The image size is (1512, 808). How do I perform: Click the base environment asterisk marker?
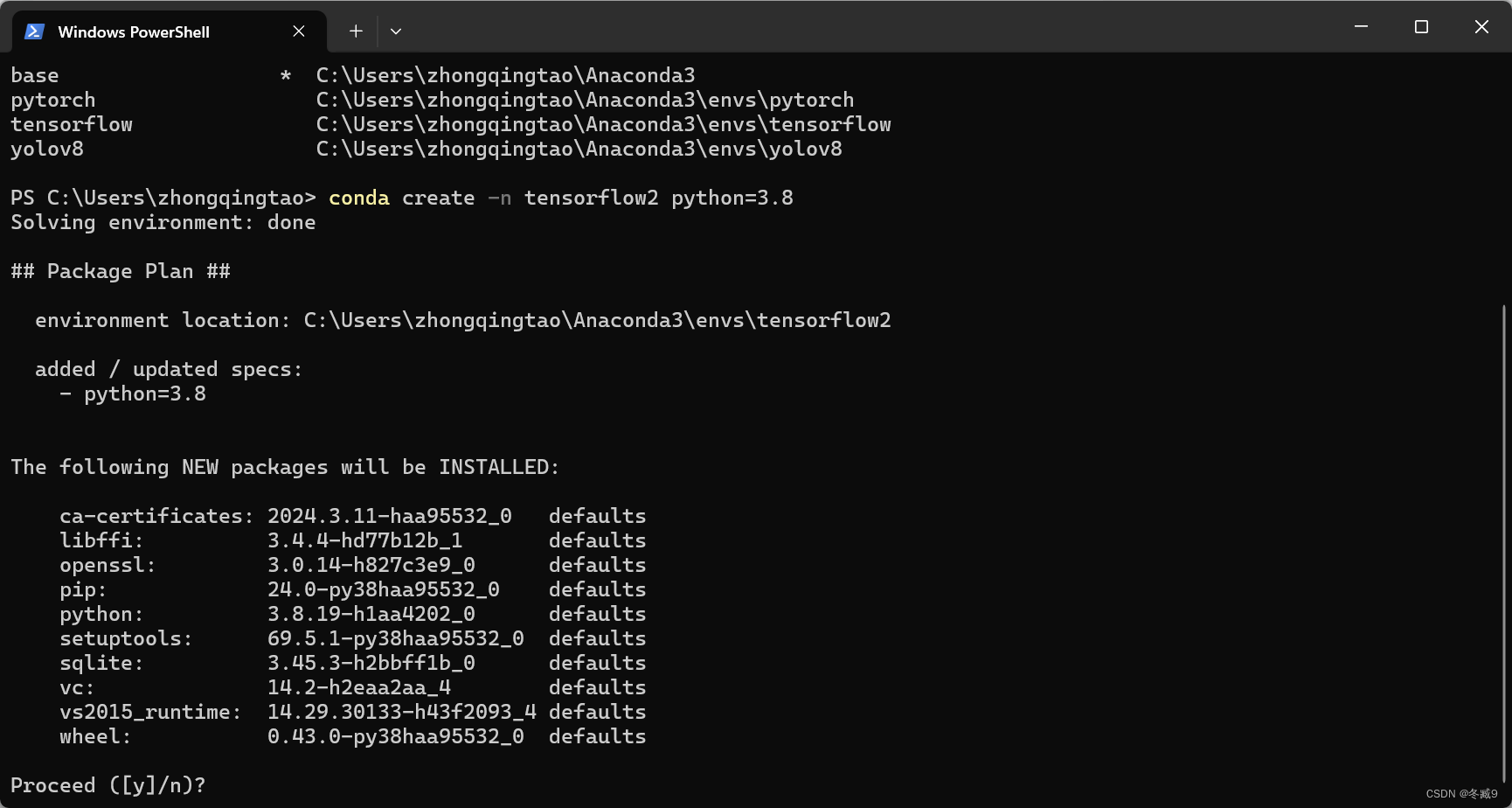pyautogui.click(x=285, y=75)
